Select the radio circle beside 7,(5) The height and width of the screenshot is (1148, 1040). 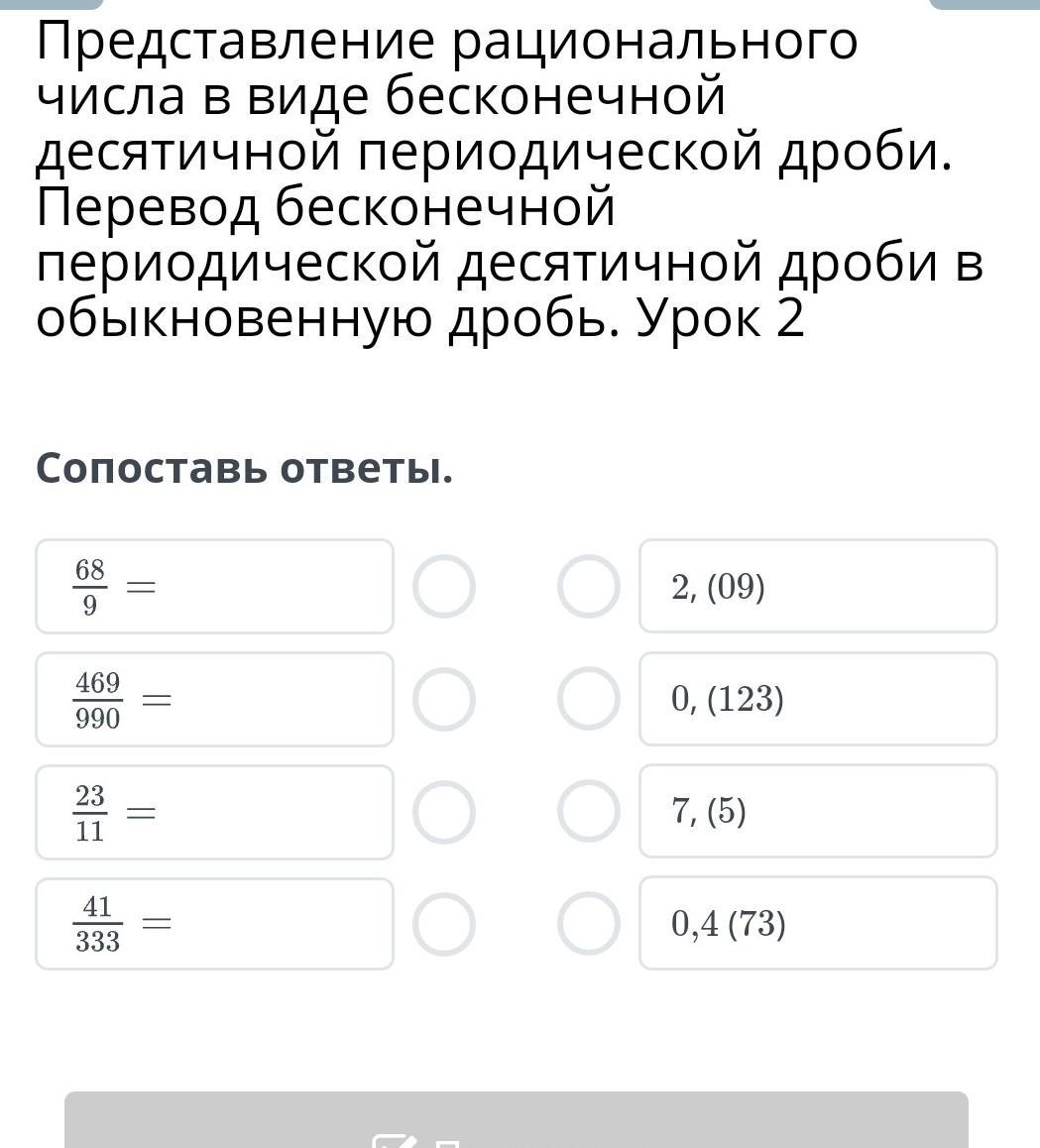[x=589, y=812]
